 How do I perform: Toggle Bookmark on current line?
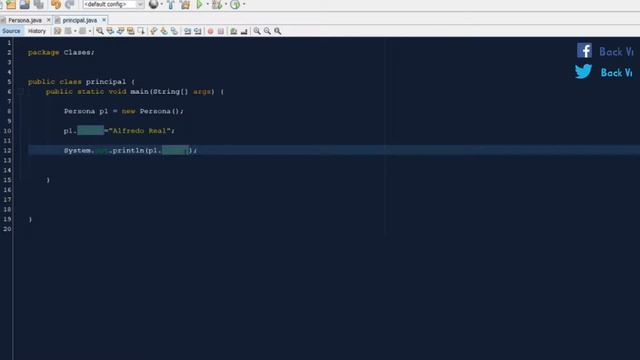(x=174, y=31)
